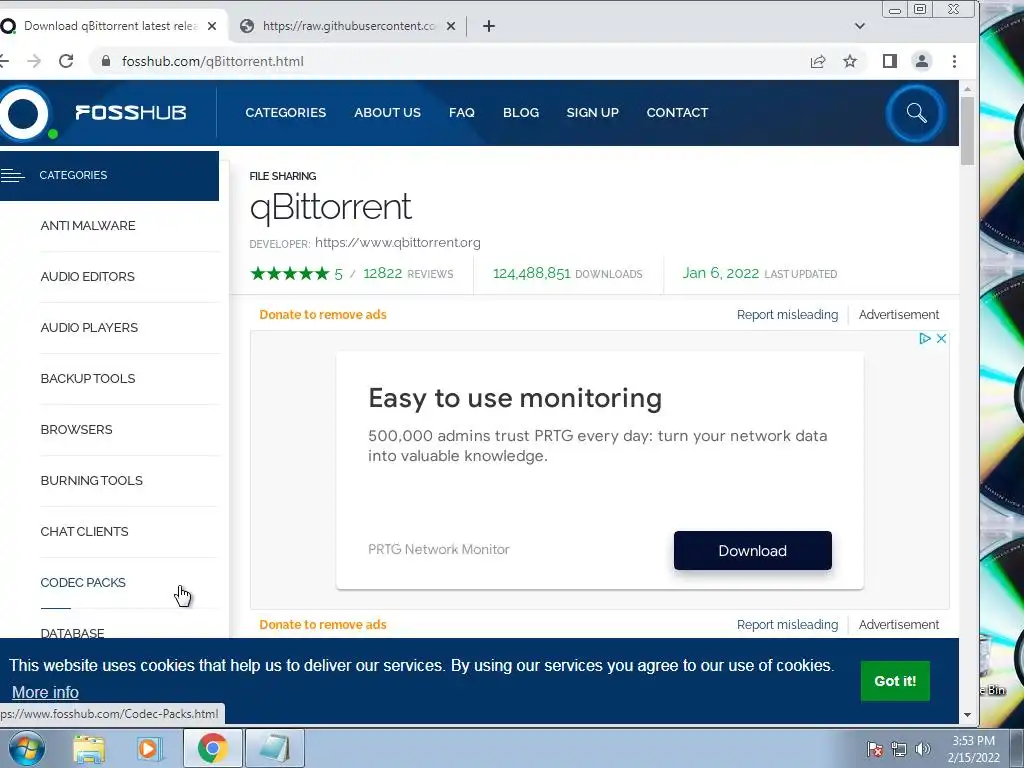The width and height of the screenshot is (1024, 768).
Task: Click the sidebar CATEGORIES header
Action: pos(109,176)
